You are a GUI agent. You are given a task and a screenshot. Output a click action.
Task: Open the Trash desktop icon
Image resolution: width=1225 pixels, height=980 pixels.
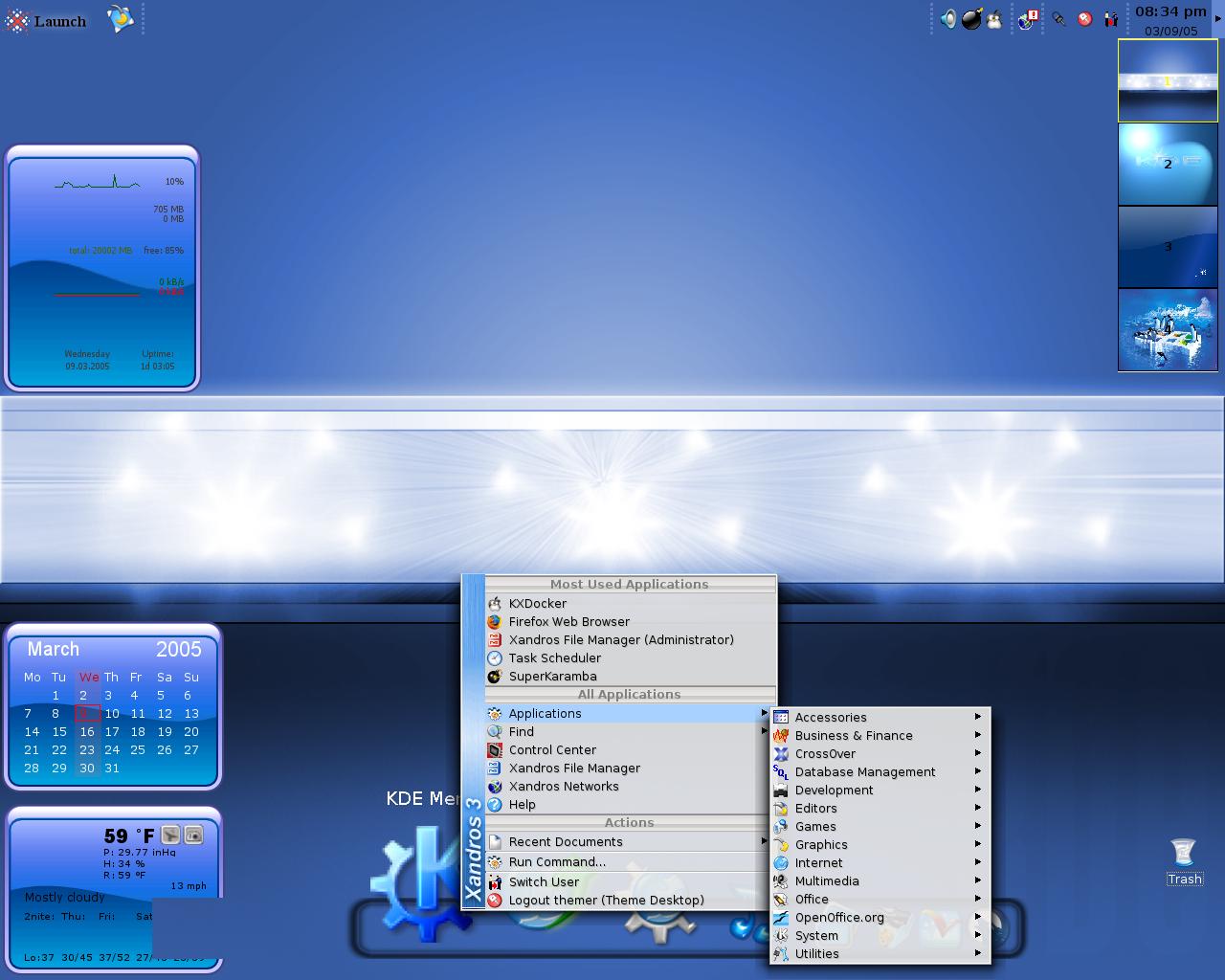point(1184,861)
